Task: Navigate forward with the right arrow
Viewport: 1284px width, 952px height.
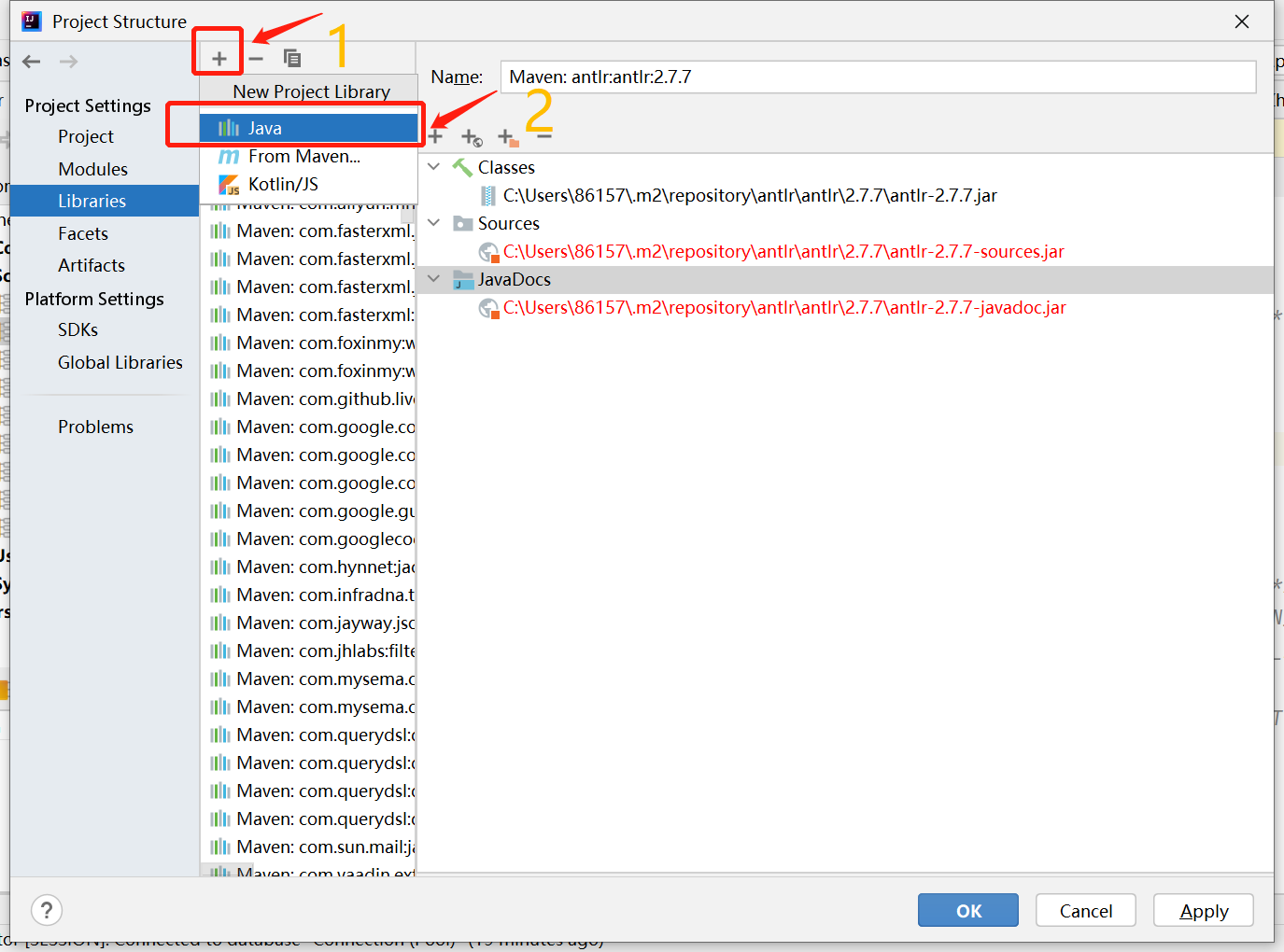Action: coord(68,62)
